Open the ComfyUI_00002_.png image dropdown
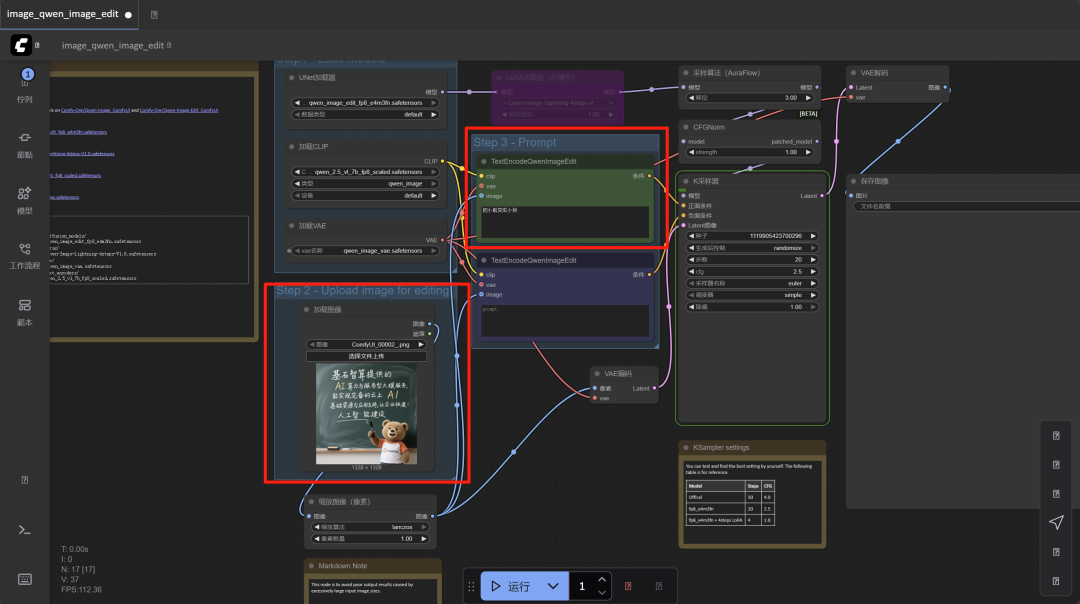The width and height of the screenshot is (1080, 604). pos(366,344)
